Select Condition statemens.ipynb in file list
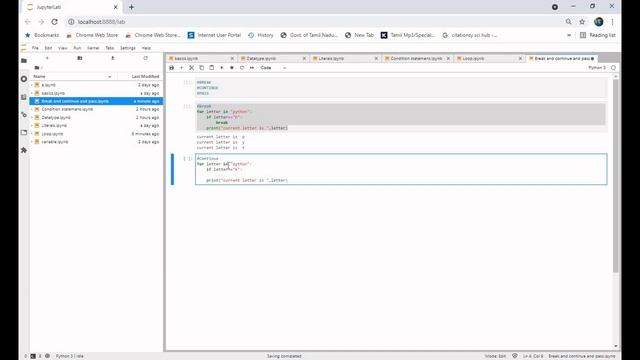640x360 pixels. click(x=96, y=109)
